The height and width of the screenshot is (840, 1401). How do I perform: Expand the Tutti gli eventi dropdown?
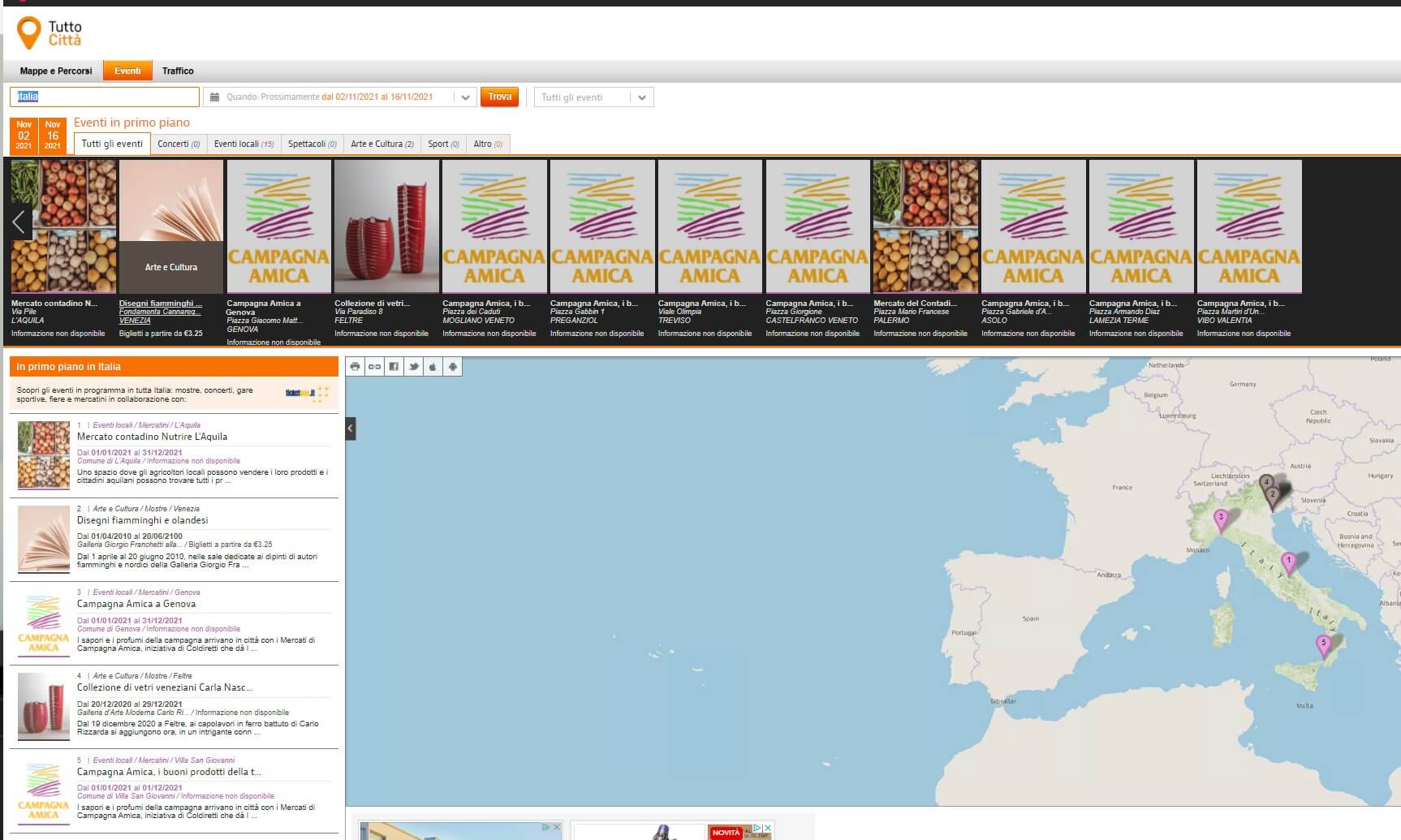[x=641, y=97]
